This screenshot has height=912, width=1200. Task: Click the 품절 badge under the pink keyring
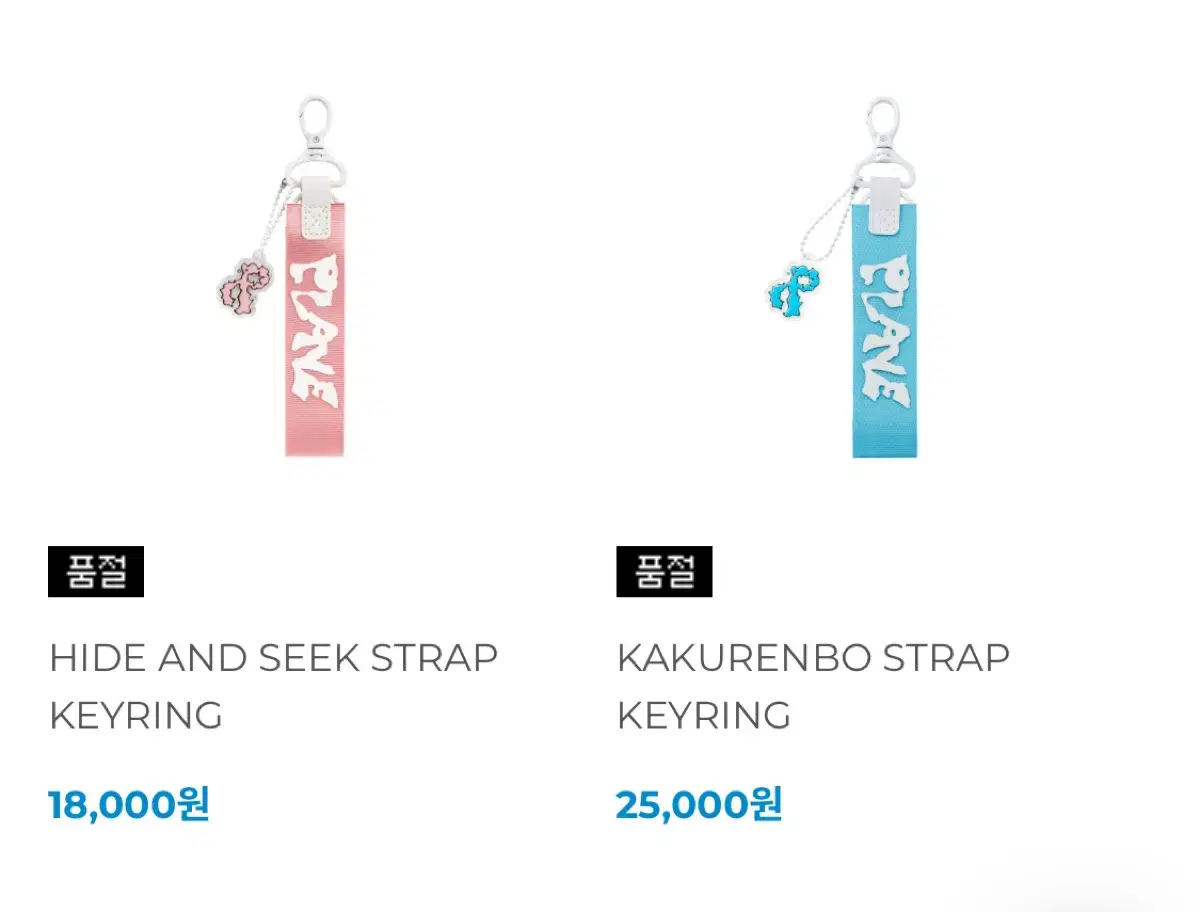pos(96,572)
